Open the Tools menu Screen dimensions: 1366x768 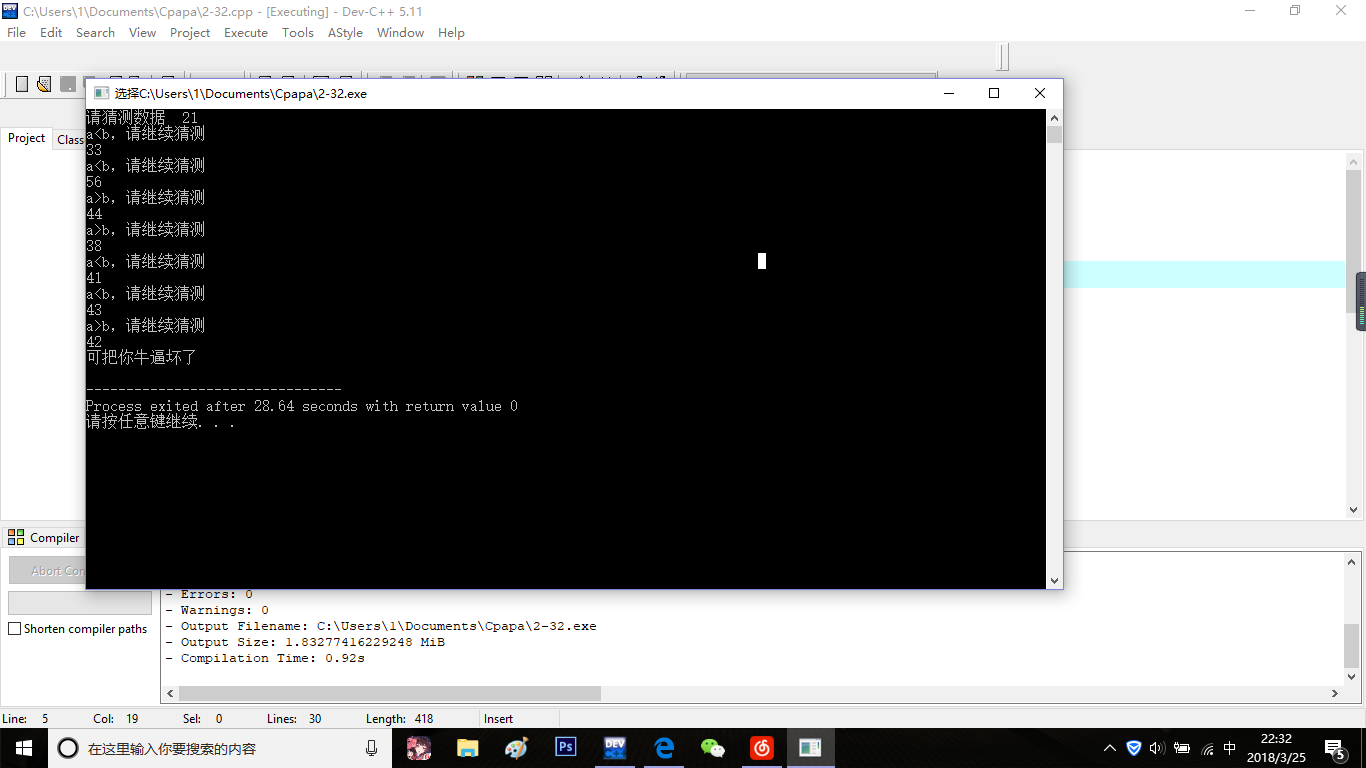click(297, 32)
